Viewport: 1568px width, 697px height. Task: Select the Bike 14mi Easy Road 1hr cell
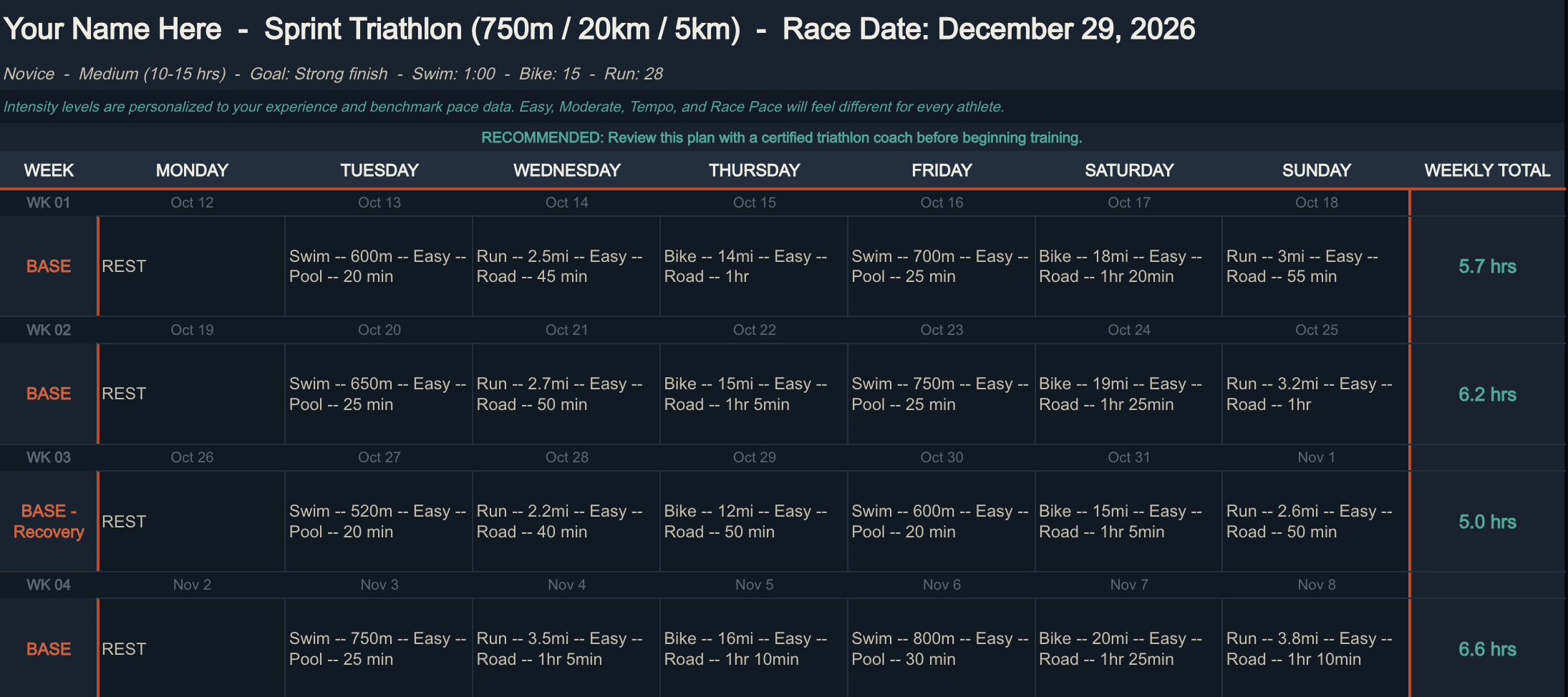coord(753,266)
